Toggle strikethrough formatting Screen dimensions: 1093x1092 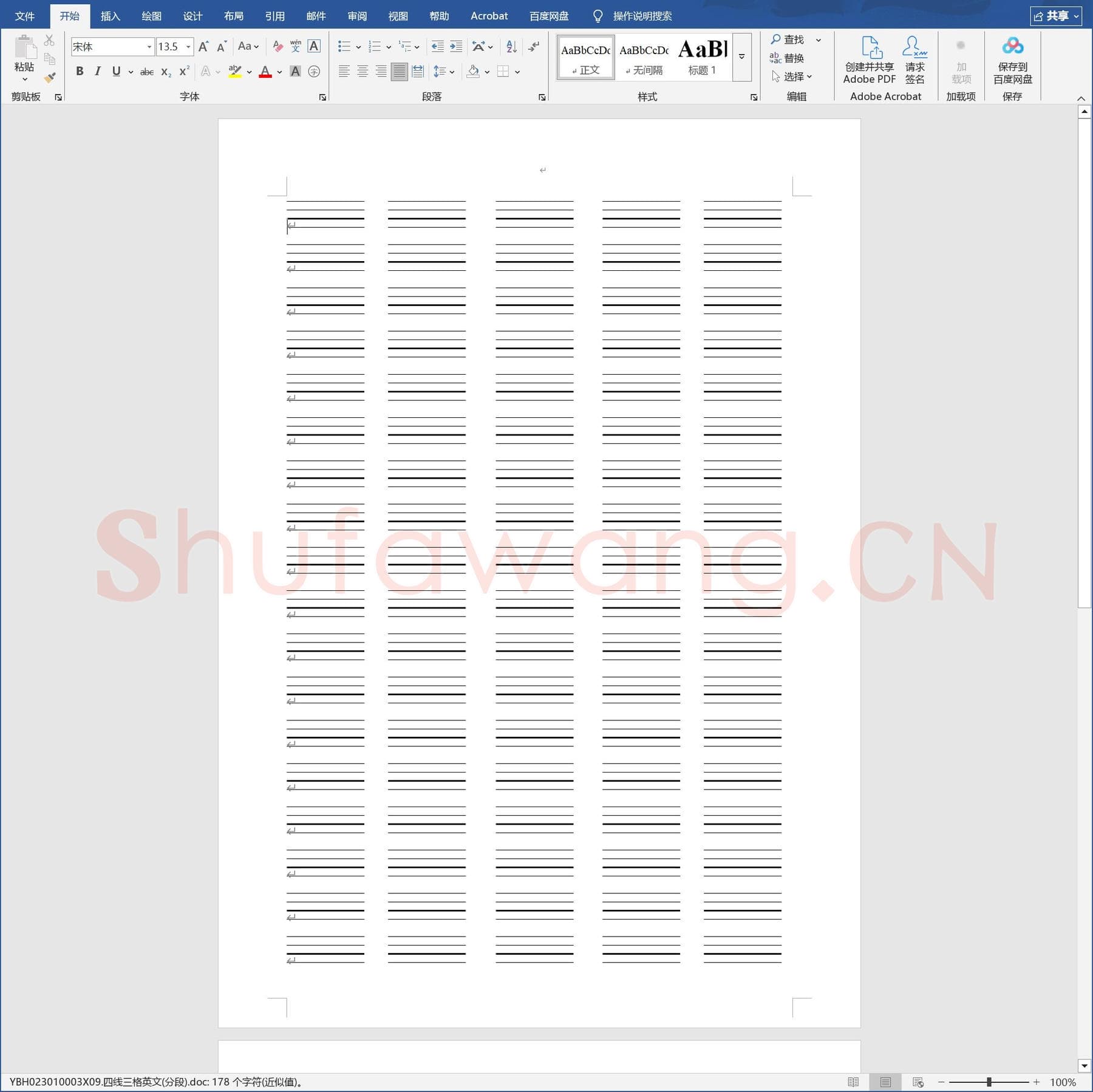coord(147,72)
